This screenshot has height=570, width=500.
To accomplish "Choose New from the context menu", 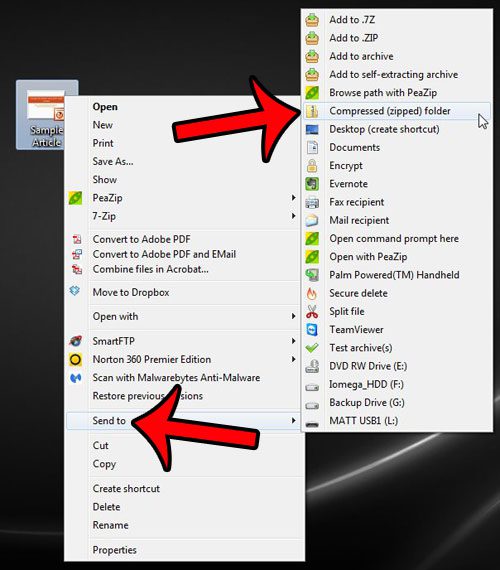I will (x=185, y=125).
